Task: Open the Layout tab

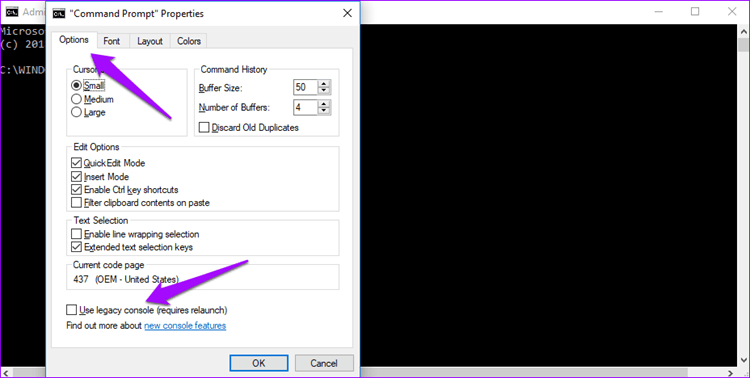Action: (150, 41)
